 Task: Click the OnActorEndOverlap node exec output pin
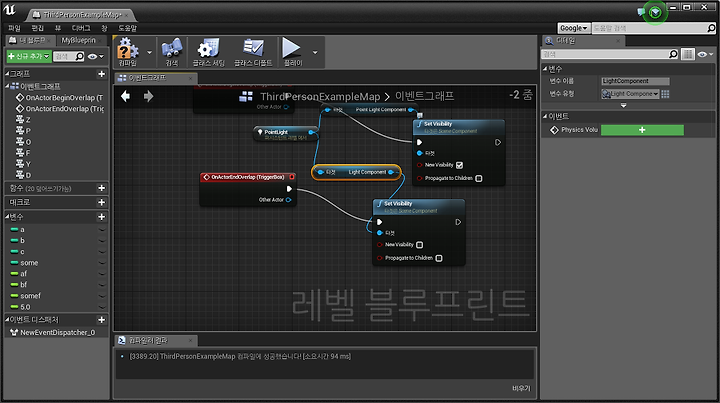point(289,189)
